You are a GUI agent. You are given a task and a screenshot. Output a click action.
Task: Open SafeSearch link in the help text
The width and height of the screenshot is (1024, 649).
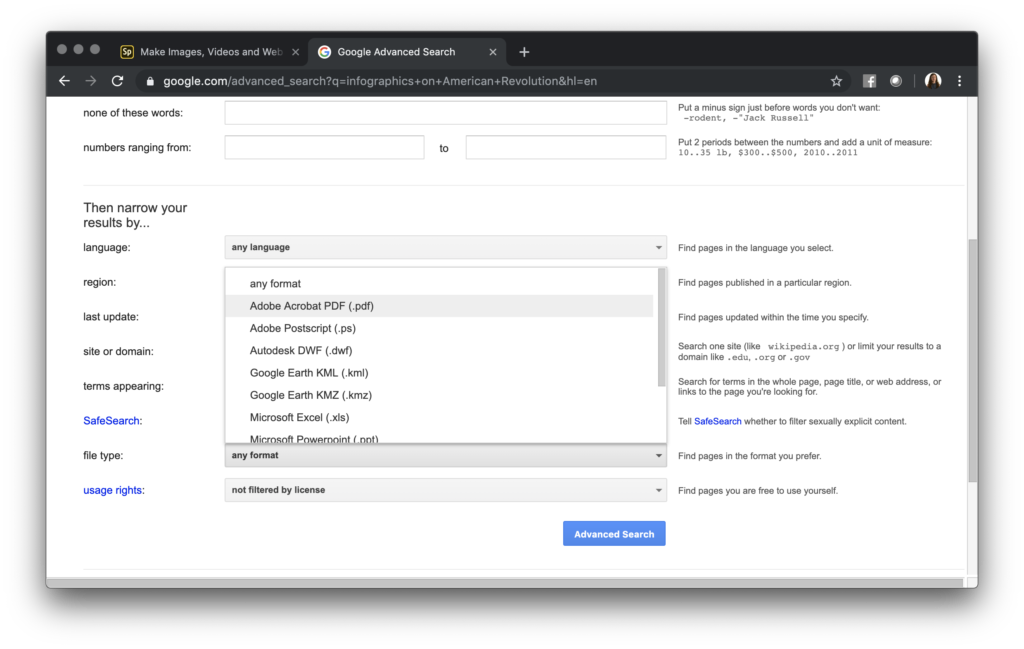717,421
